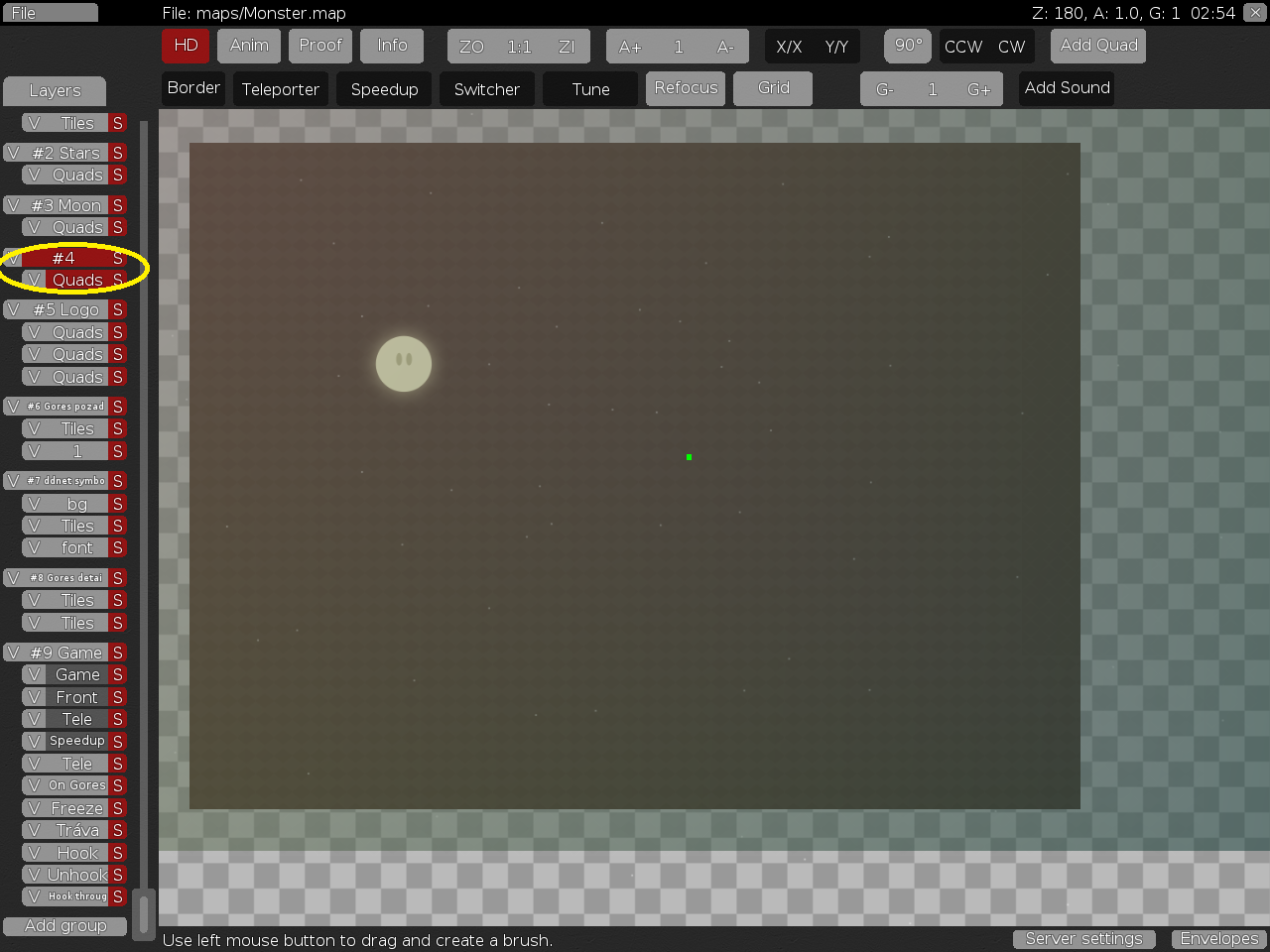Click G+ to increase the grid size
The image size is (1270, 952).
[x=979, y=88]
